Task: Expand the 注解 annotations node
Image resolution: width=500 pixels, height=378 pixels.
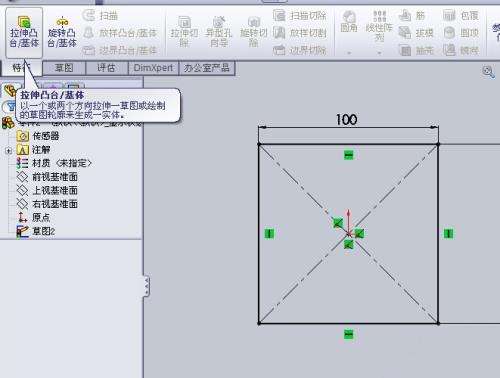Action: pyautogui.click(x=8, y=150)
